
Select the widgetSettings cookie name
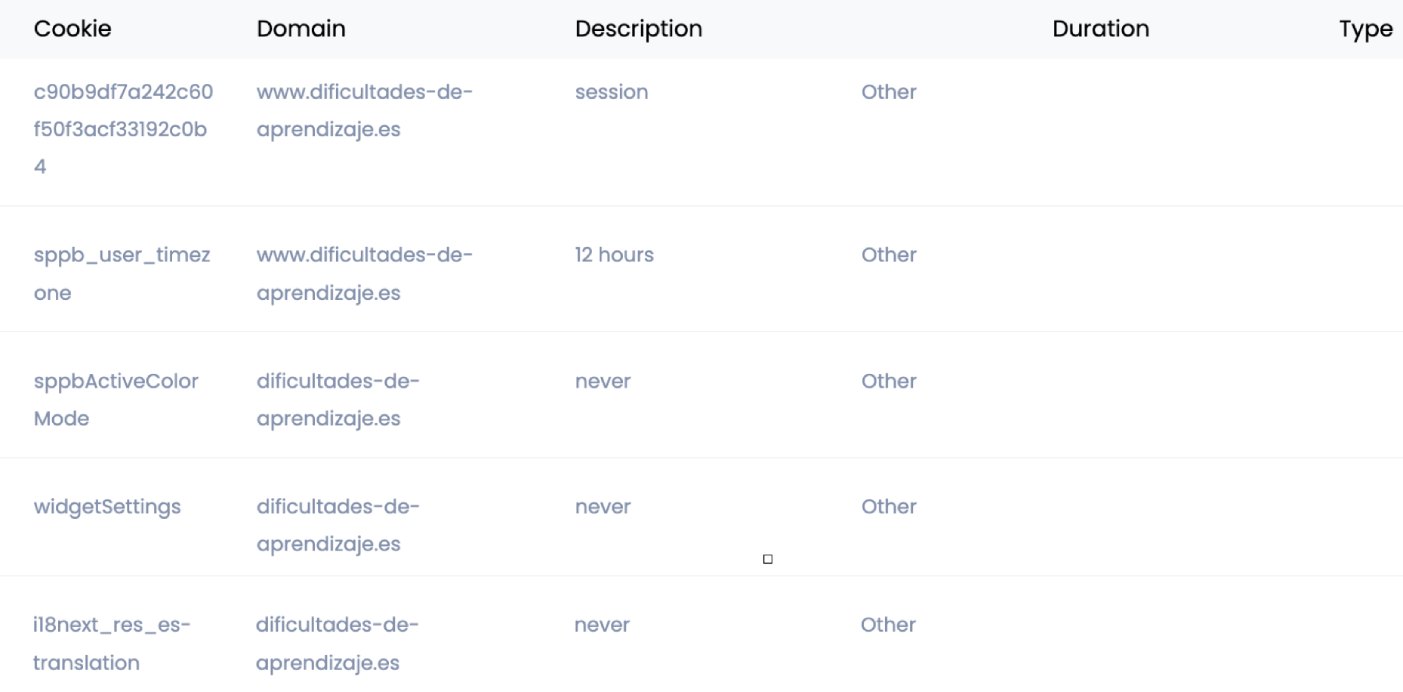pyautogui.click(x=107, y=507)
